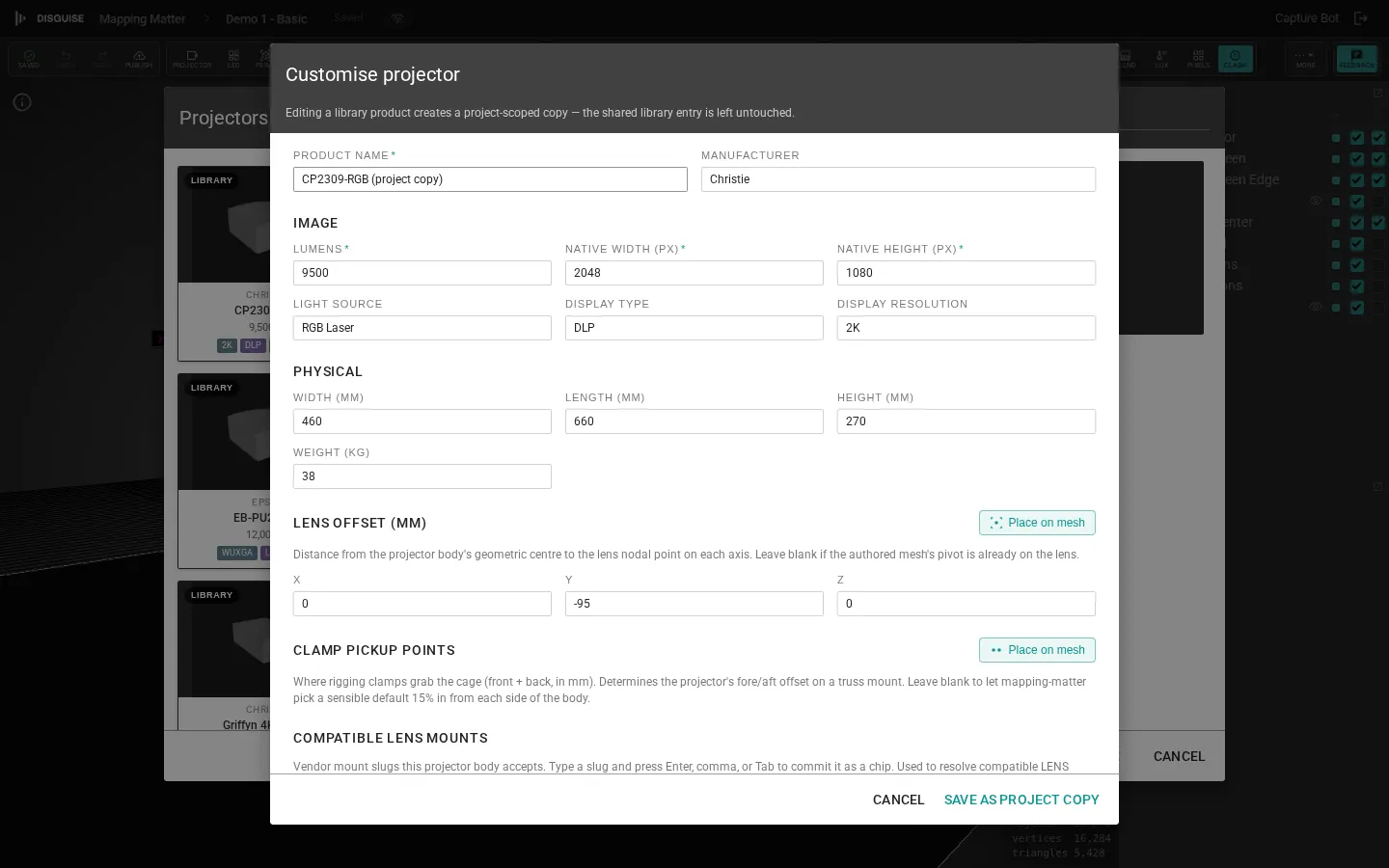Viewport: 1389px width, 868px height.
Task: Click the Publish toolbar icon
Action: (x=139, y=59)
